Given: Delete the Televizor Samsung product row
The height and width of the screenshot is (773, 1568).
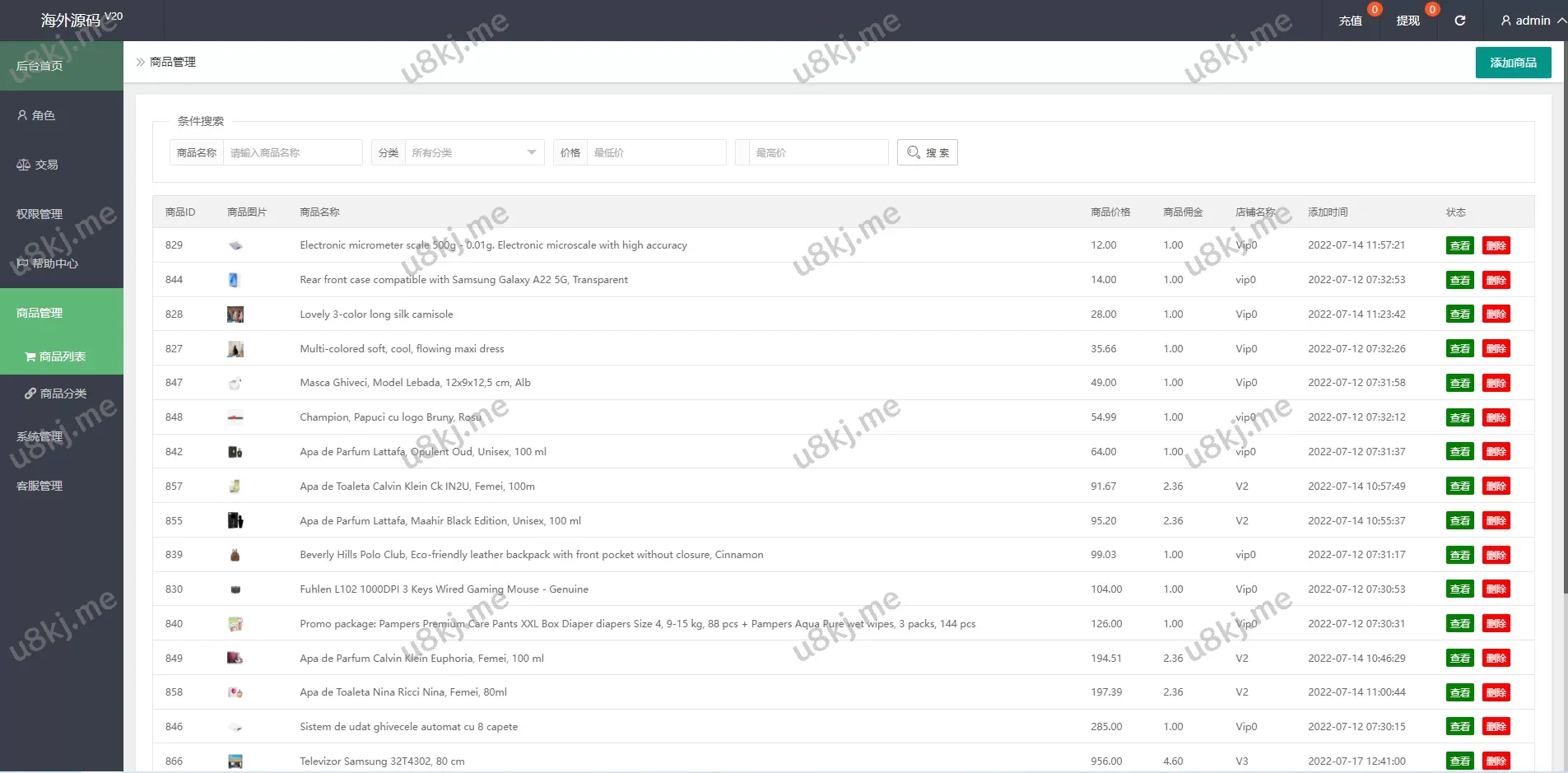Looking at the screenshot, I should pos(1496,761).
